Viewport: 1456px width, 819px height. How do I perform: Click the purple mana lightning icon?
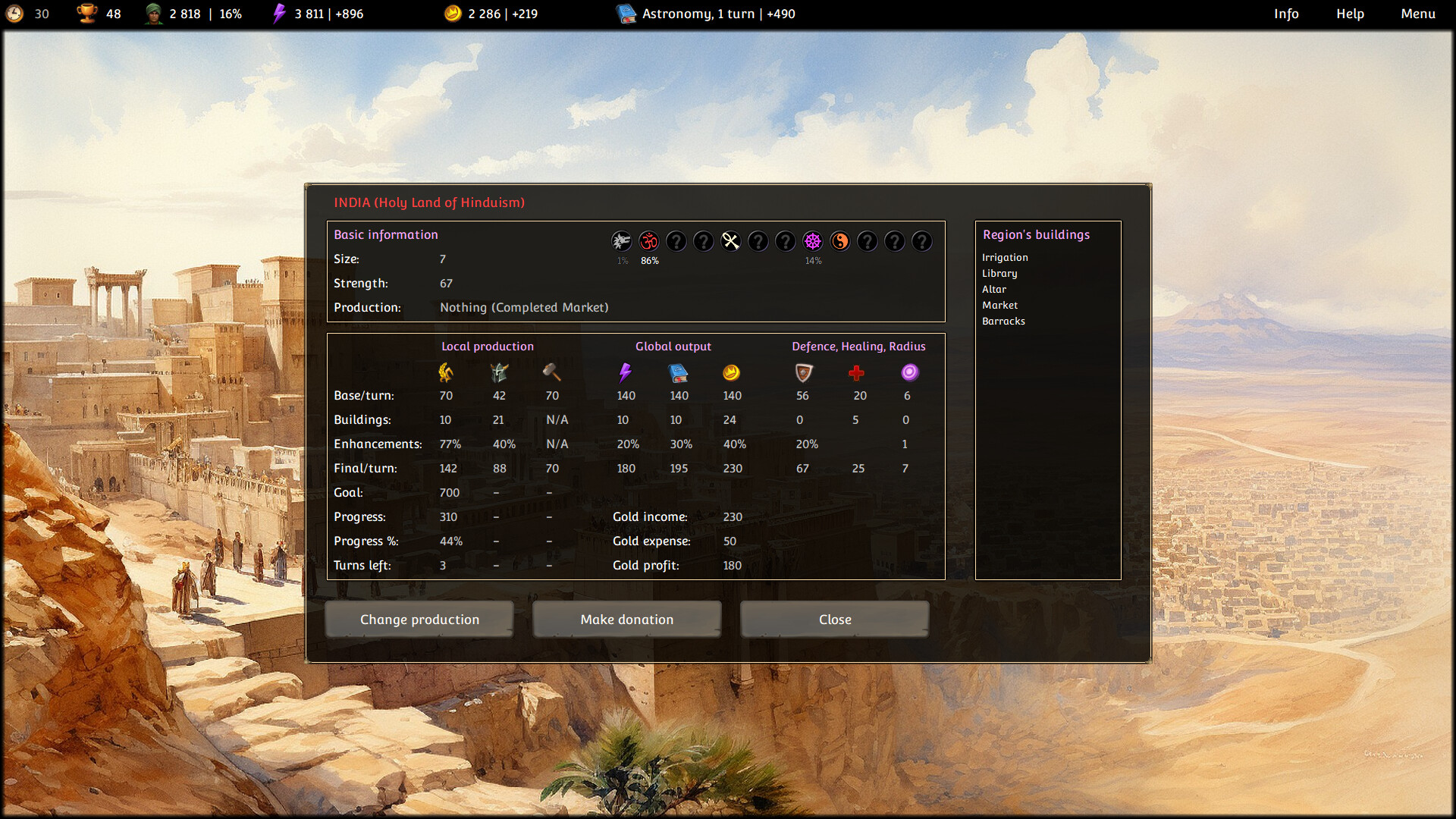coord(626,372)
